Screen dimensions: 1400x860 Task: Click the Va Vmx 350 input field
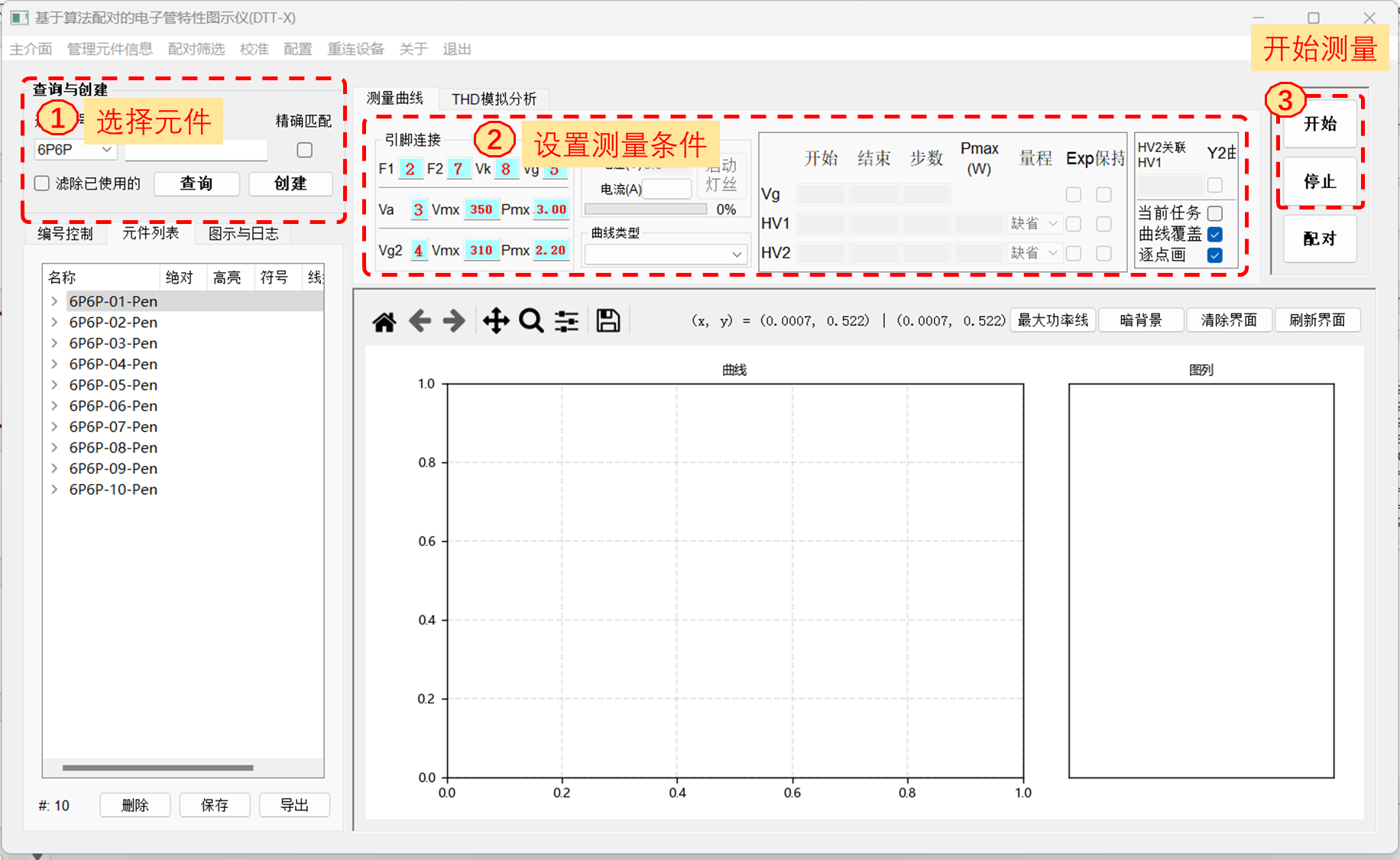[481, 209]
